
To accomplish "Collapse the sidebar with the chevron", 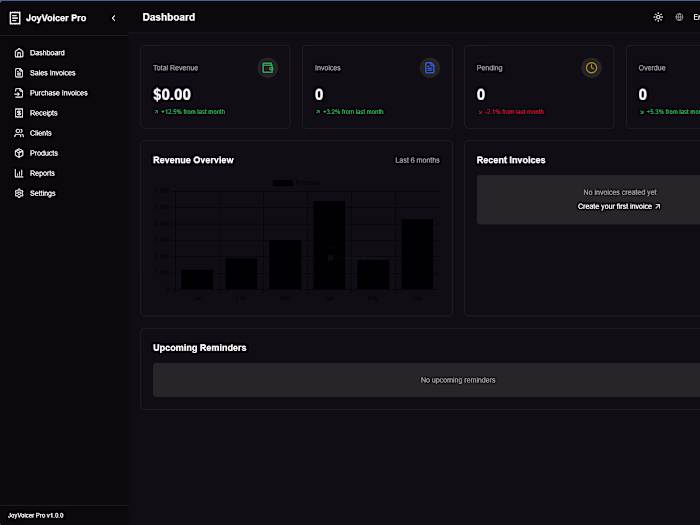I will [x=113, y=18].
